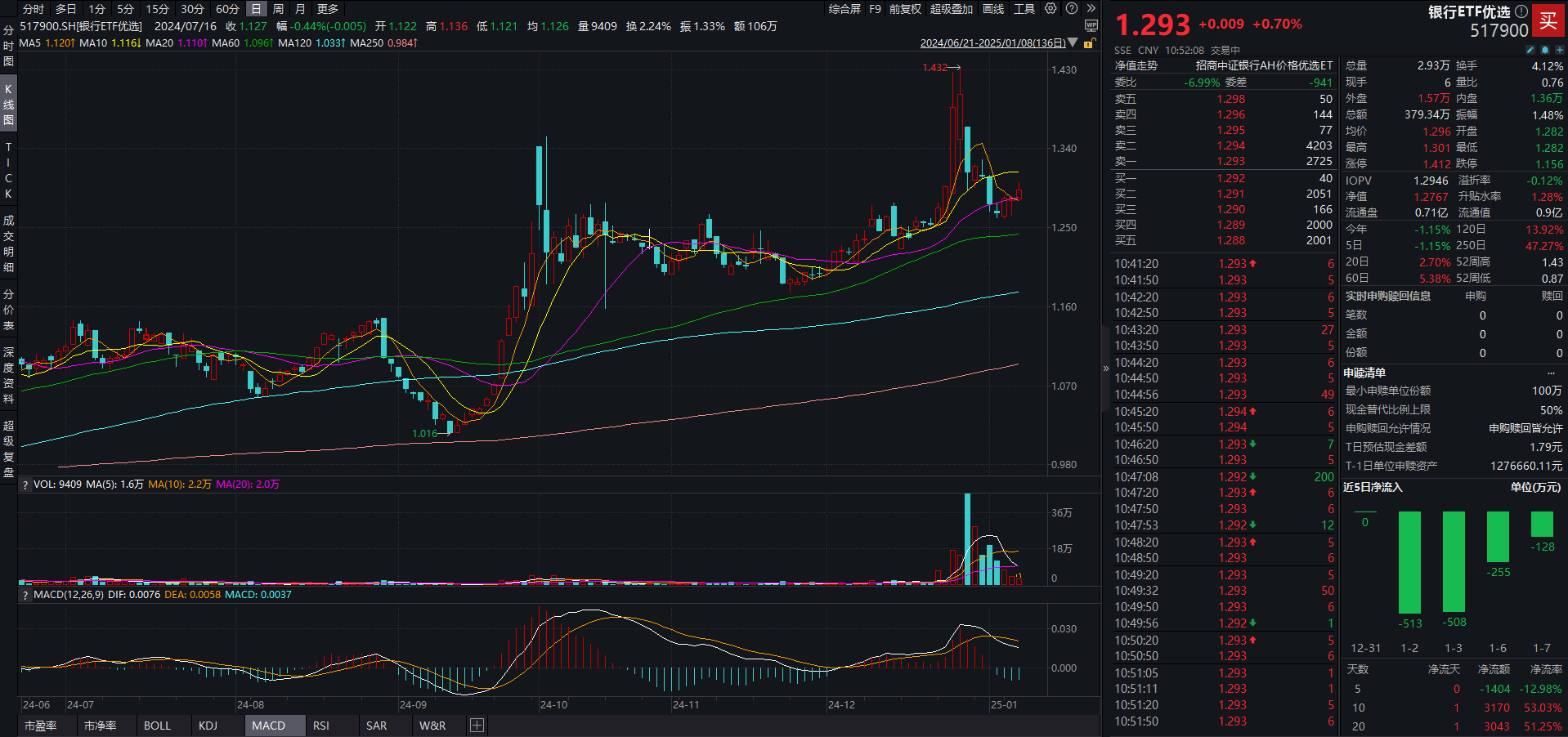The image size is (1568, 737).
Task: Open the 画线 drawing tools
Action: (992, 9)
